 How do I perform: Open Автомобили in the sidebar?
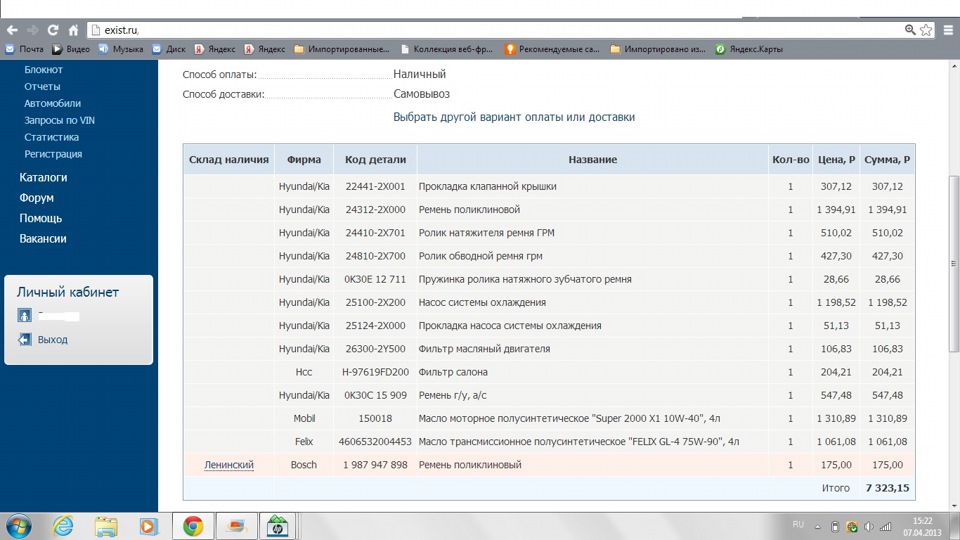(53, 103)
